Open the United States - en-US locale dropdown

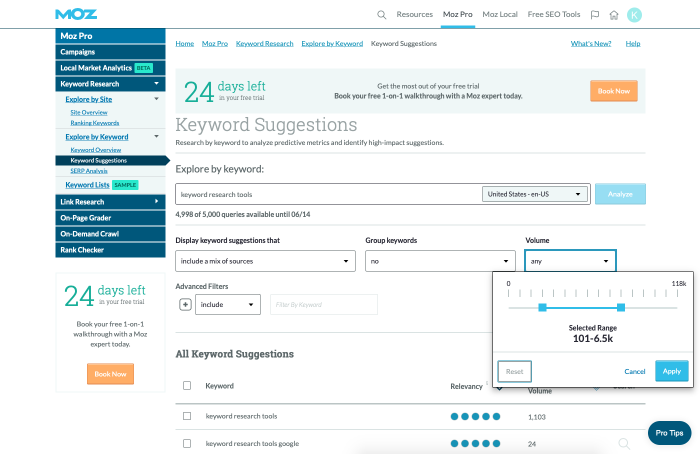tap(534, 194)
